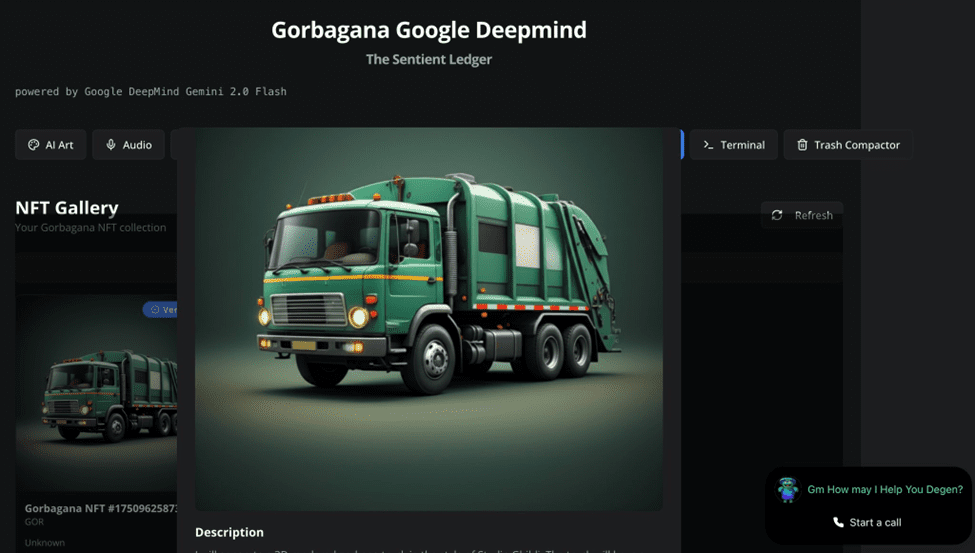Click the GOR label on the NFT card
This screenshot has width=975, height=553.
pos(34,522)
